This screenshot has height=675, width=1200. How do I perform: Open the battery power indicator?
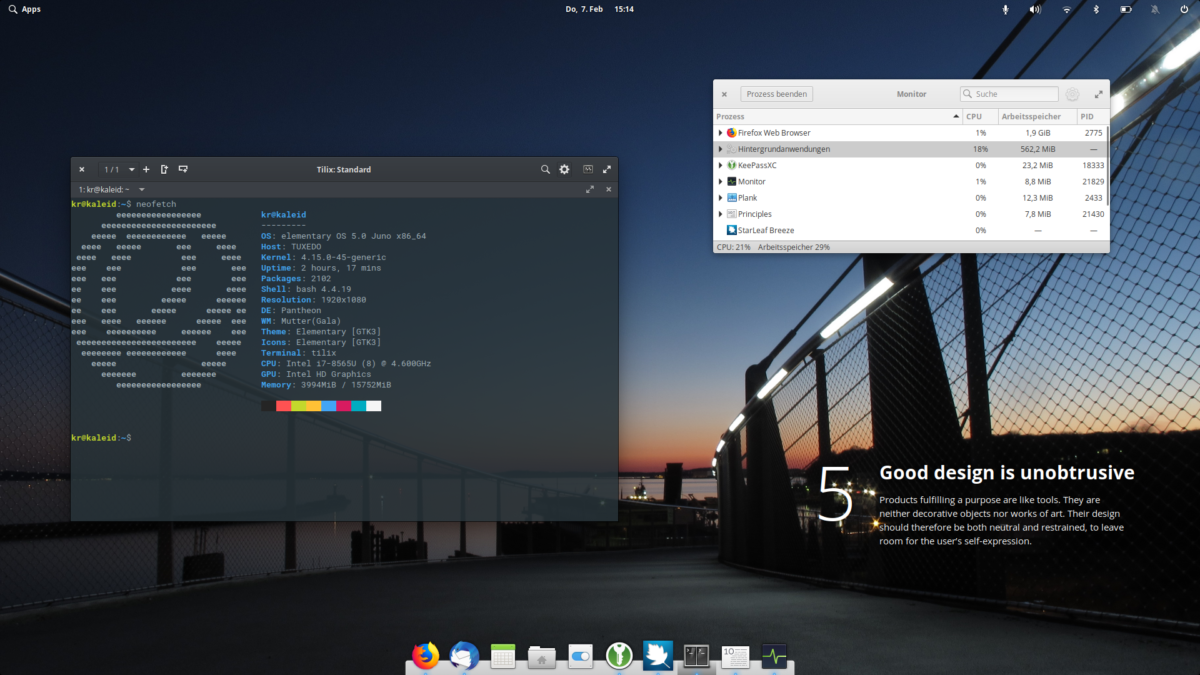(1126, 9)
